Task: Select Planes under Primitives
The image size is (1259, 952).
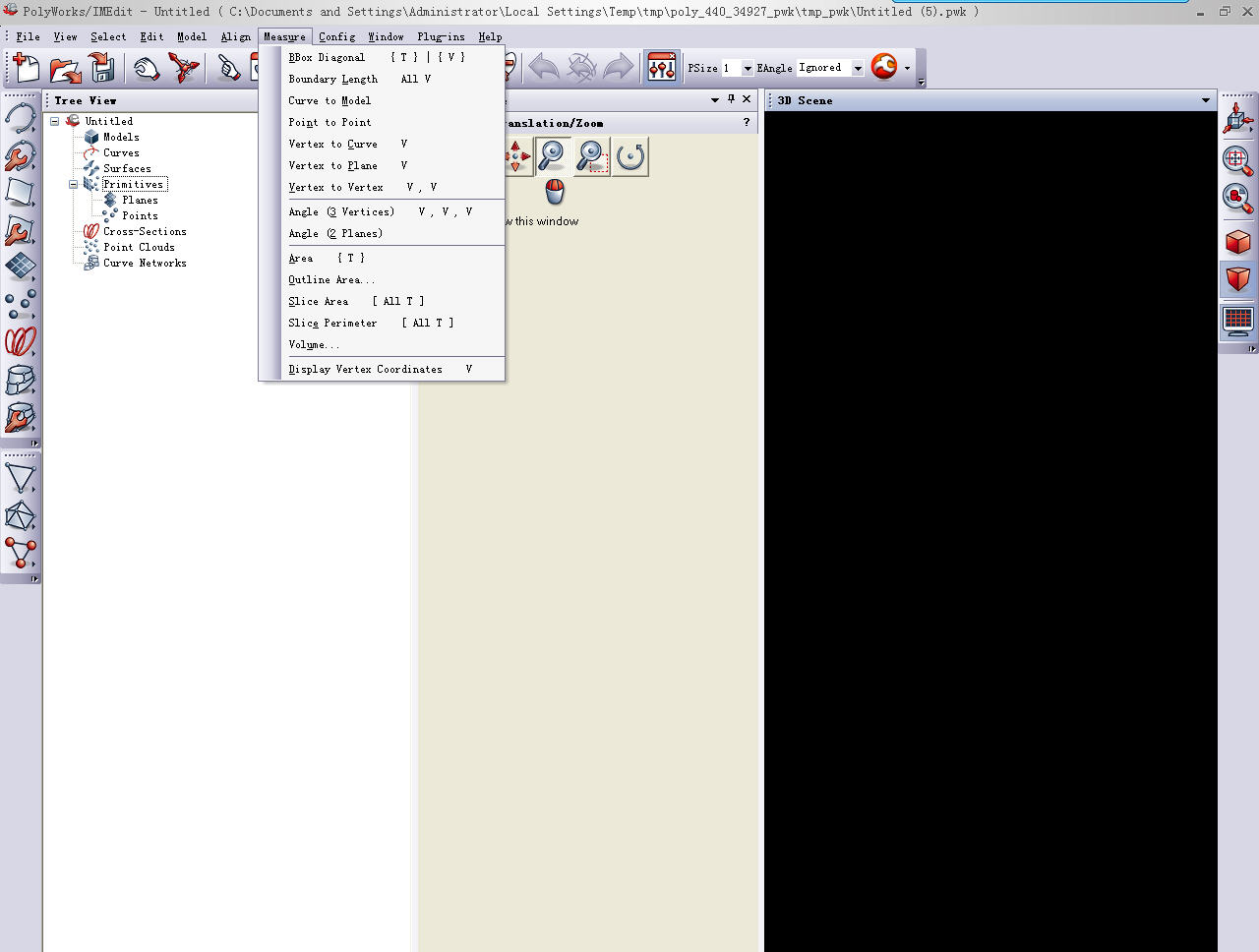Action: (x=140, y=200)
